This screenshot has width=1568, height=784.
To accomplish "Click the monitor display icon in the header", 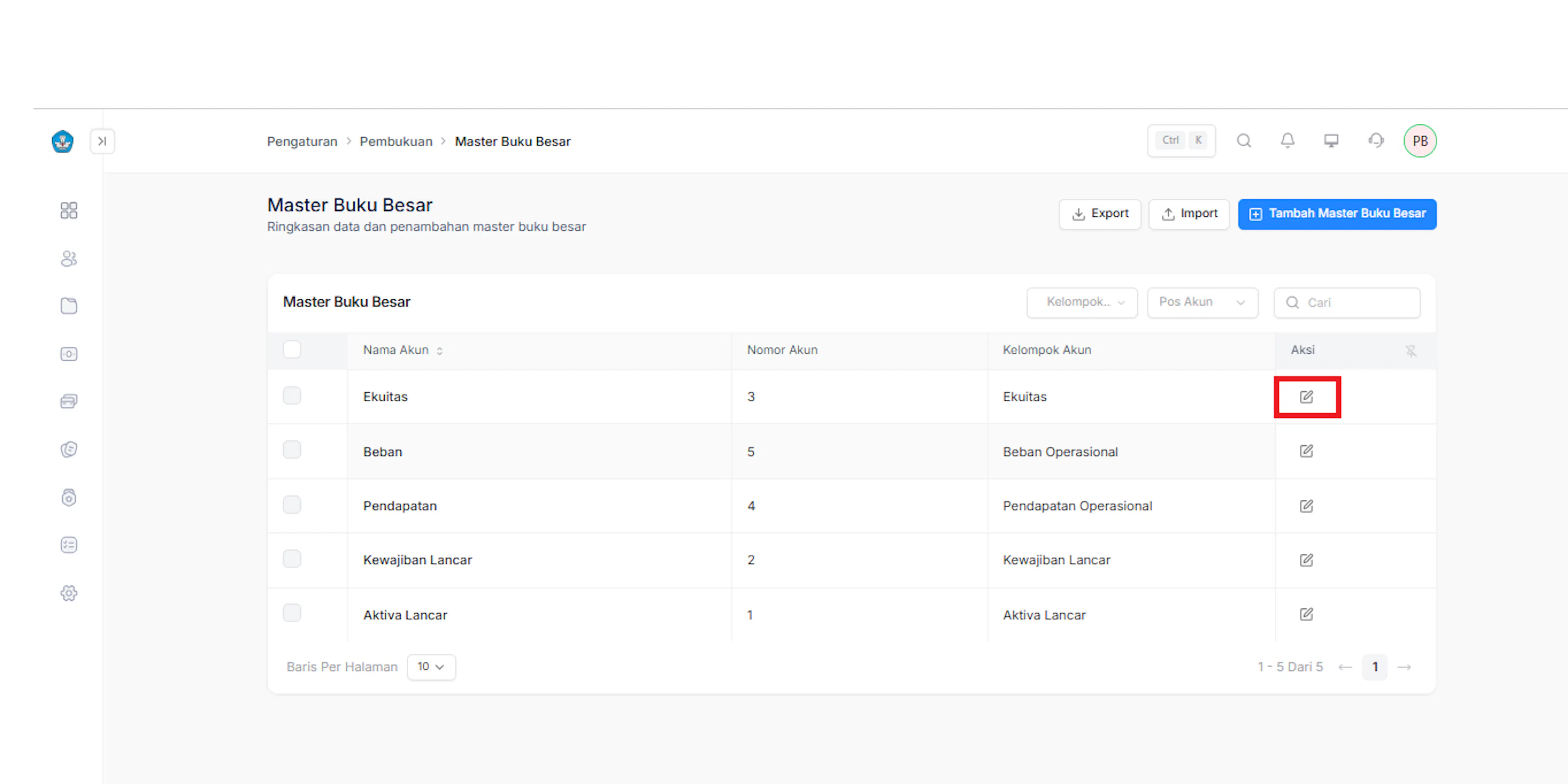I will pos(1331,140).
